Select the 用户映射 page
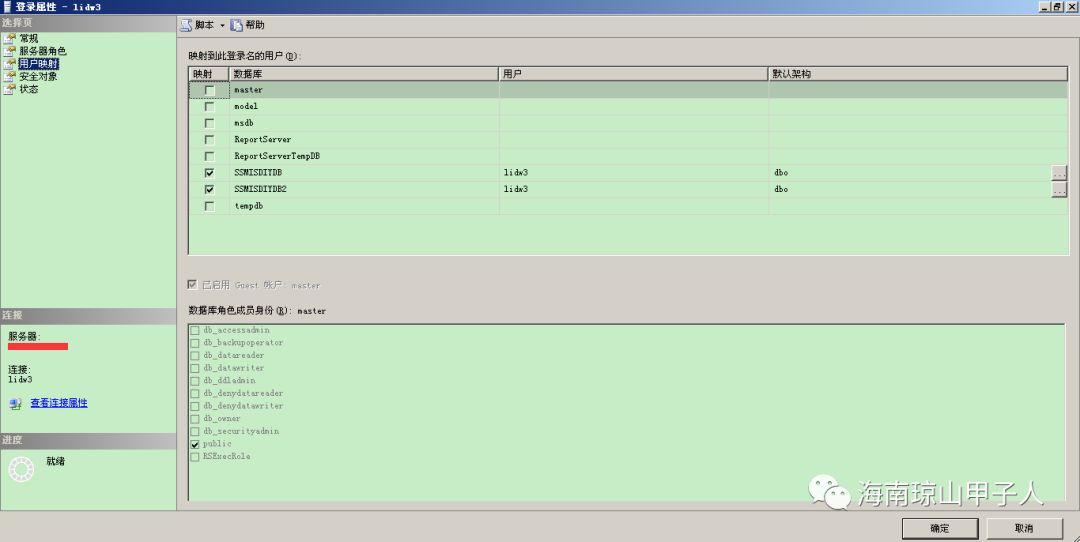Image resolution: width=1080 pixels, height=542 pixels. tap(39, 64)
